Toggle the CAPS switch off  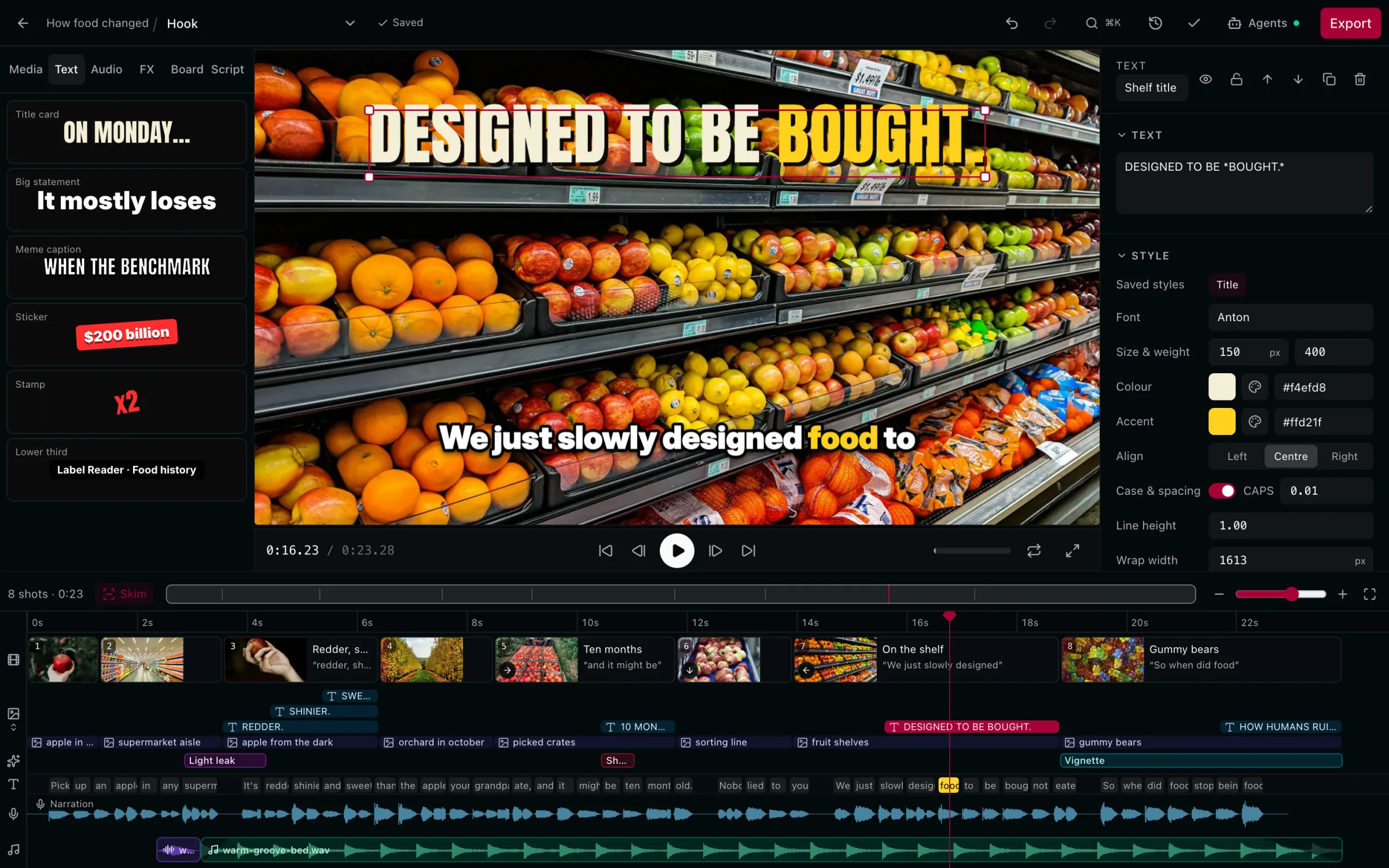(x=1222, y=491)
